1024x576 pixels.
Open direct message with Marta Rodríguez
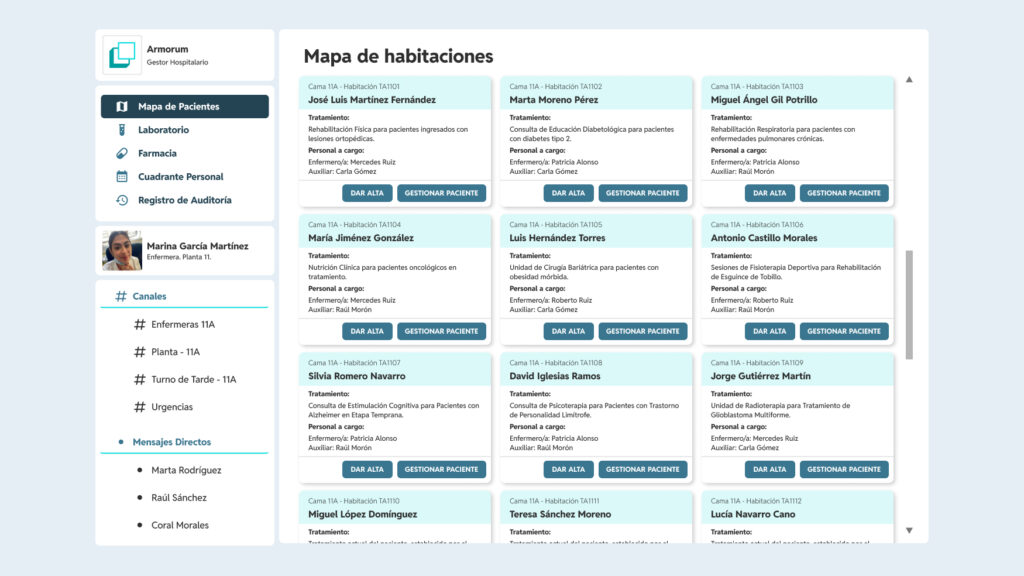pos(186,470)
